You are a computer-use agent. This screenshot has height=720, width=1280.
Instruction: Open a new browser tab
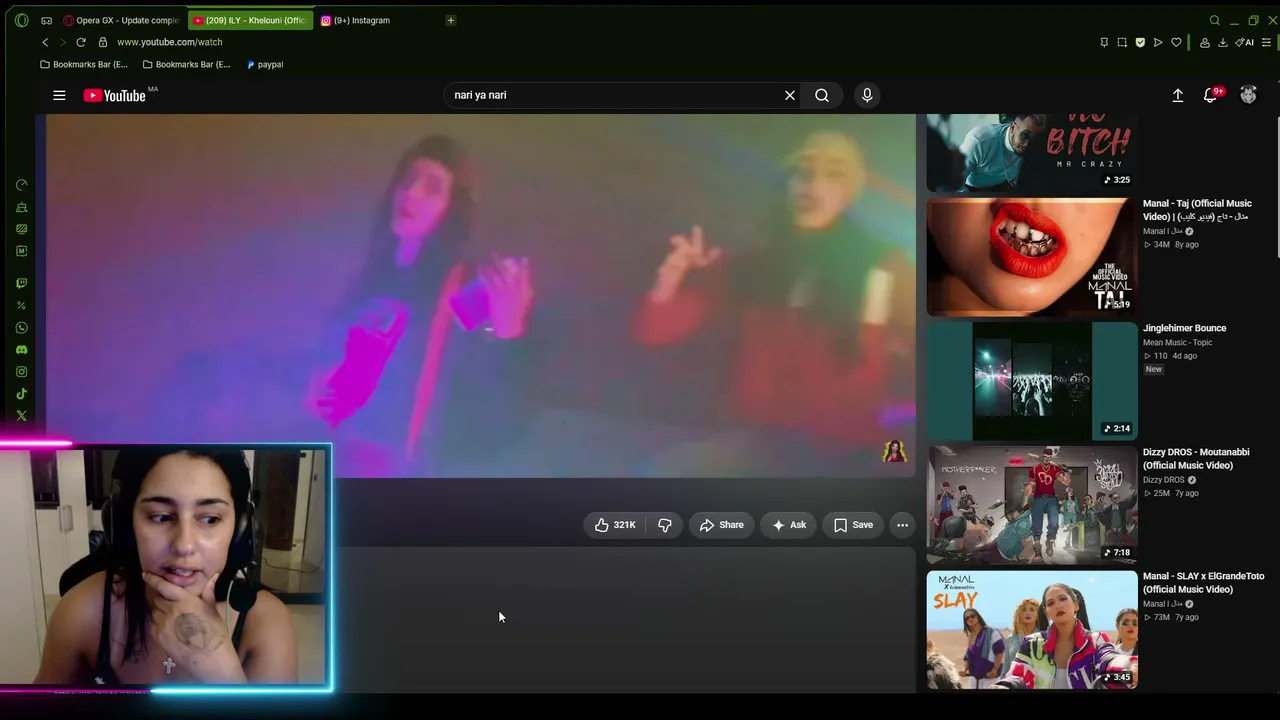tap(451, 20)
